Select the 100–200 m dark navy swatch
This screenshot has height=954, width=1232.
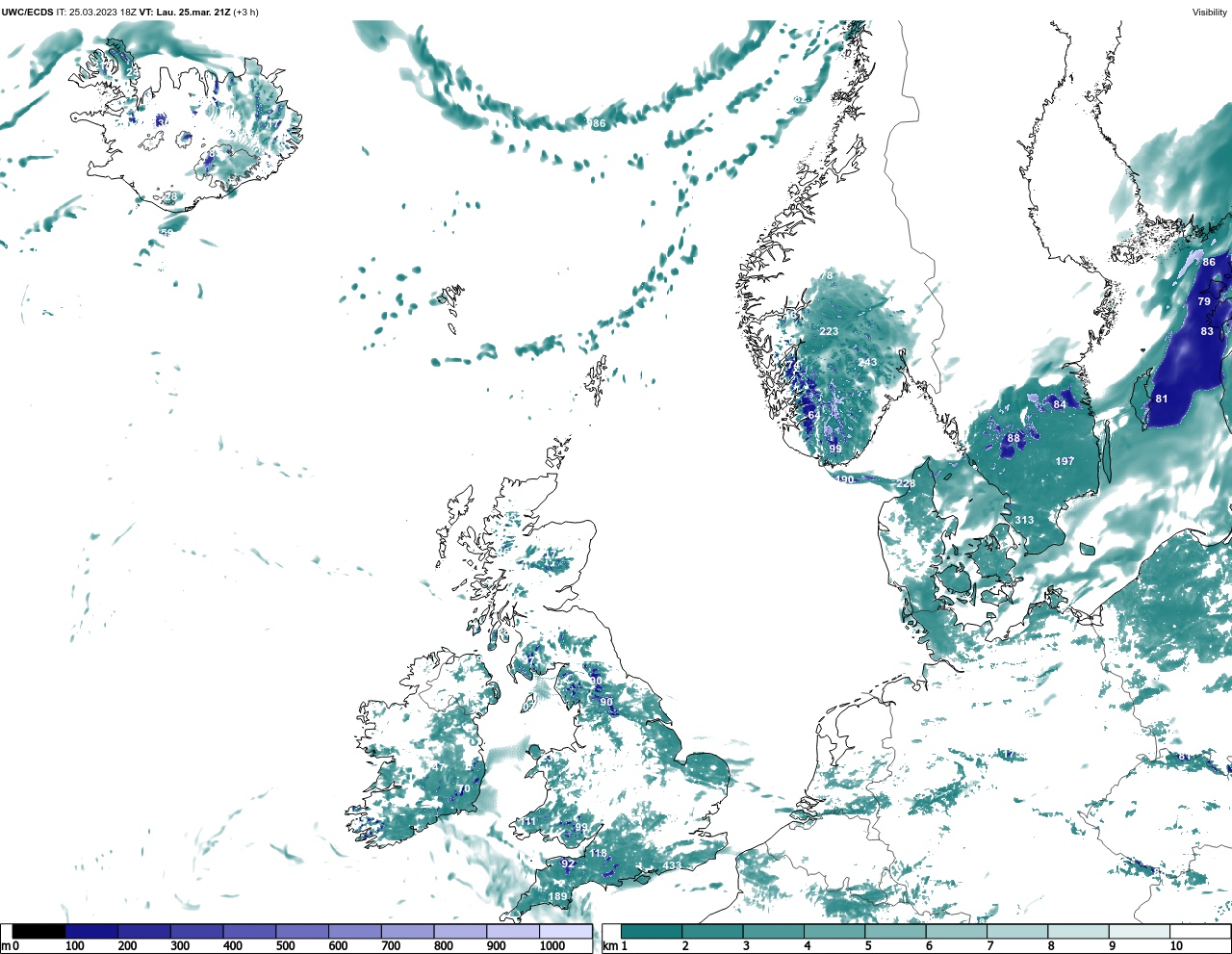pyautogui.click(x=91, y=932)
